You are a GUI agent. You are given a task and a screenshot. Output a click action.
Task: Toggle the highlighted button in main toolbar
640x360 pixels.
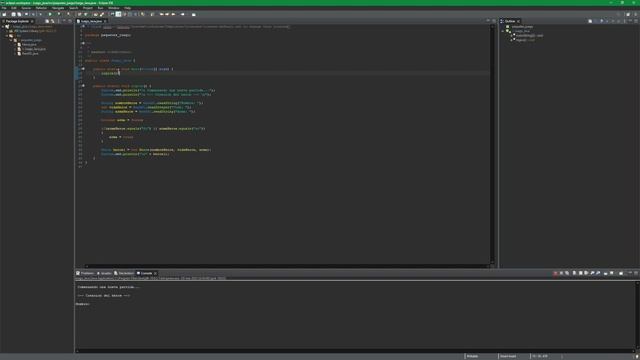tap(118, 14)
